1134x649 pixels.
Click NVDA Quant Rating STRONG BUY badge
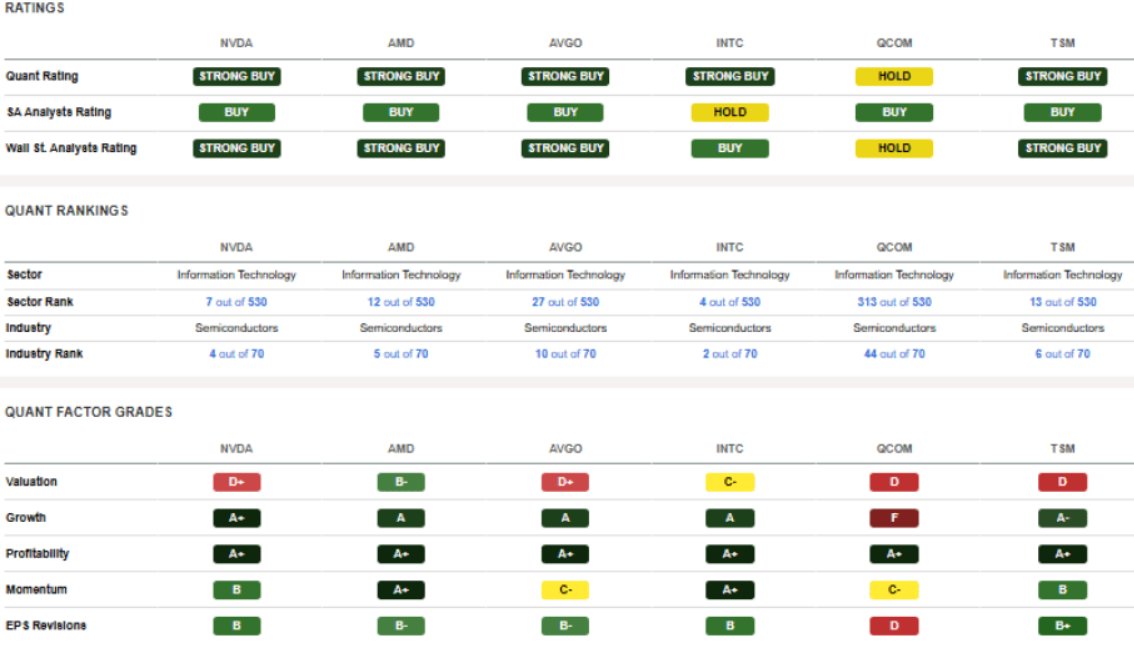pos(236,76)
